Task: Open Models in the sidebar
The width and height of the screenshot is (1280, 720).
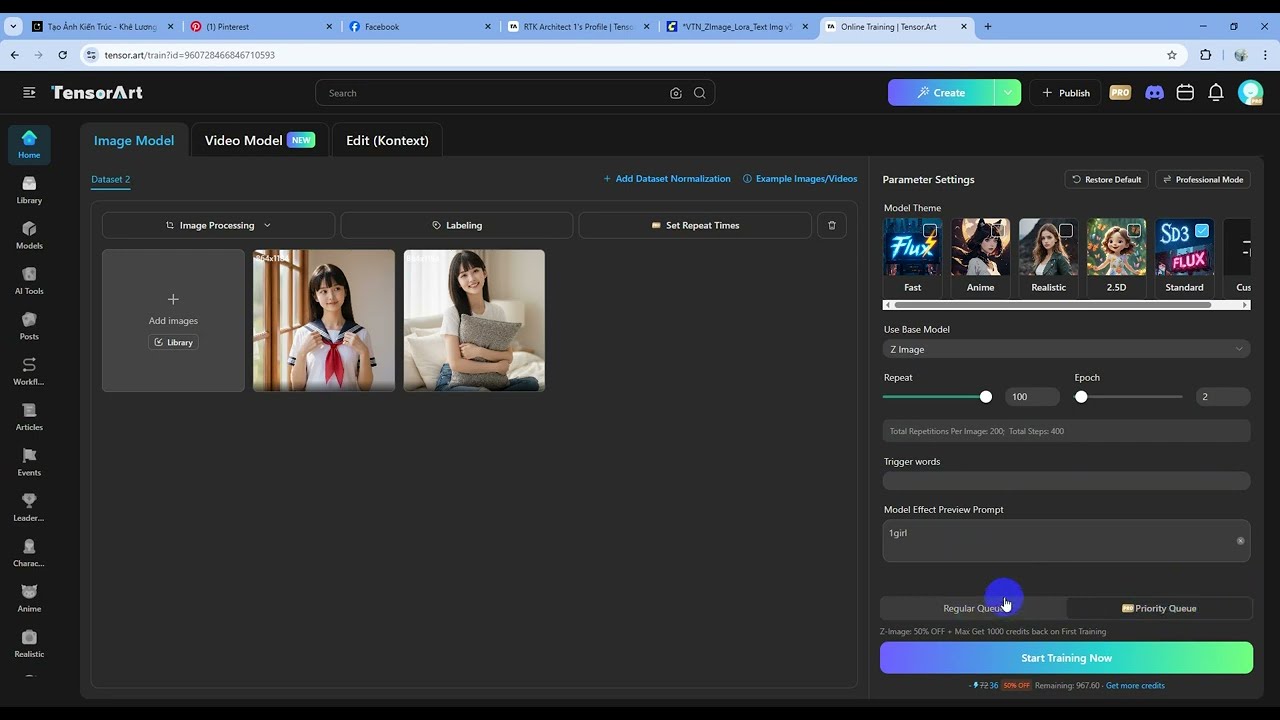Action: [x=29, y=235]
